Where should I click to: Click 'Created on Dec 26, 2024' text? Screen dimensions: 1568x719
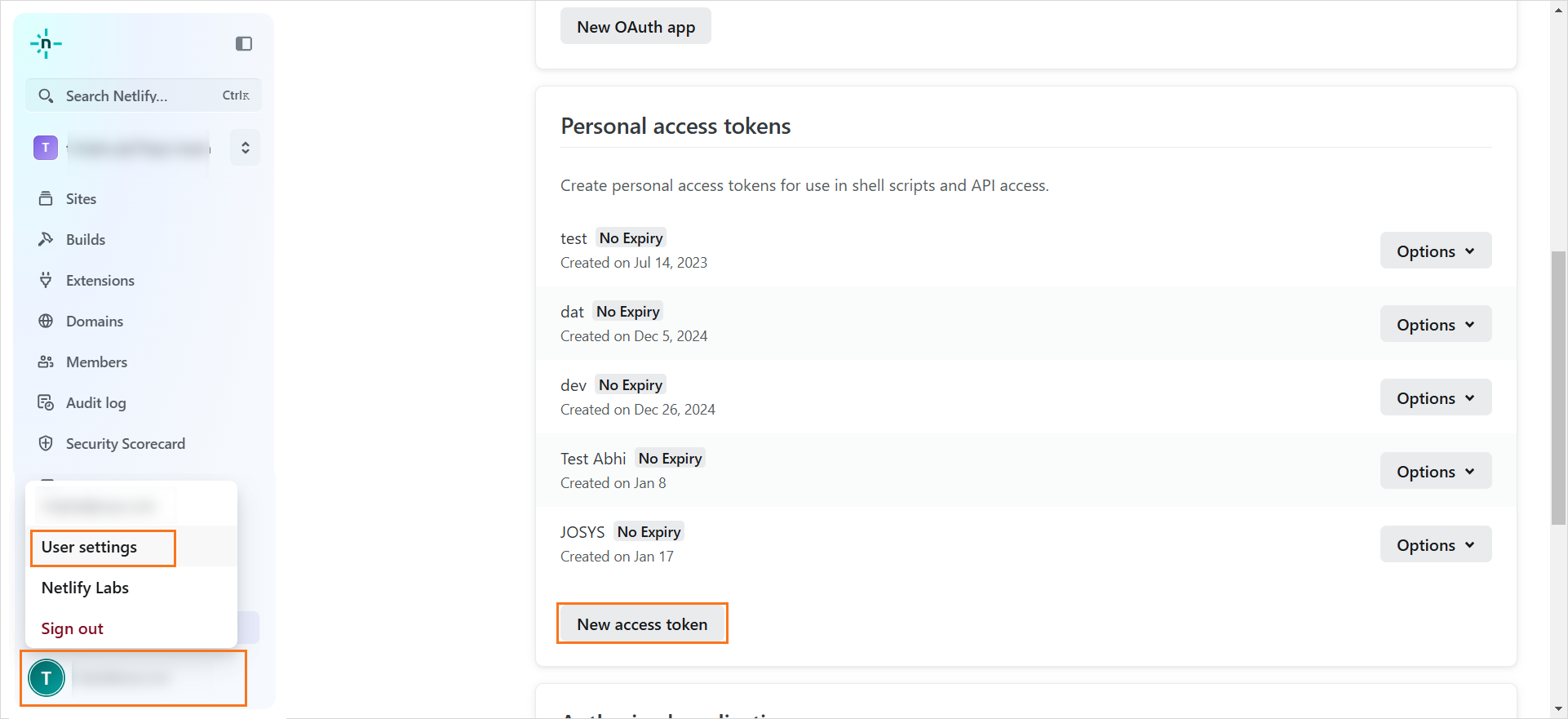coord(638,410)
